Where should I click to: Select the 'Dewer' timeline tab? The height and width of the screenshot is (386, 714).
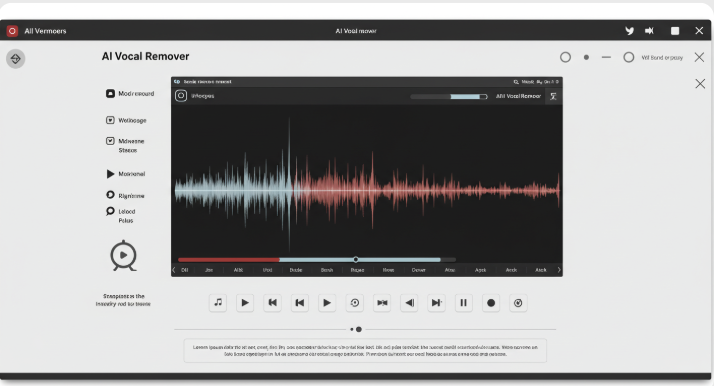coord(419,270)
